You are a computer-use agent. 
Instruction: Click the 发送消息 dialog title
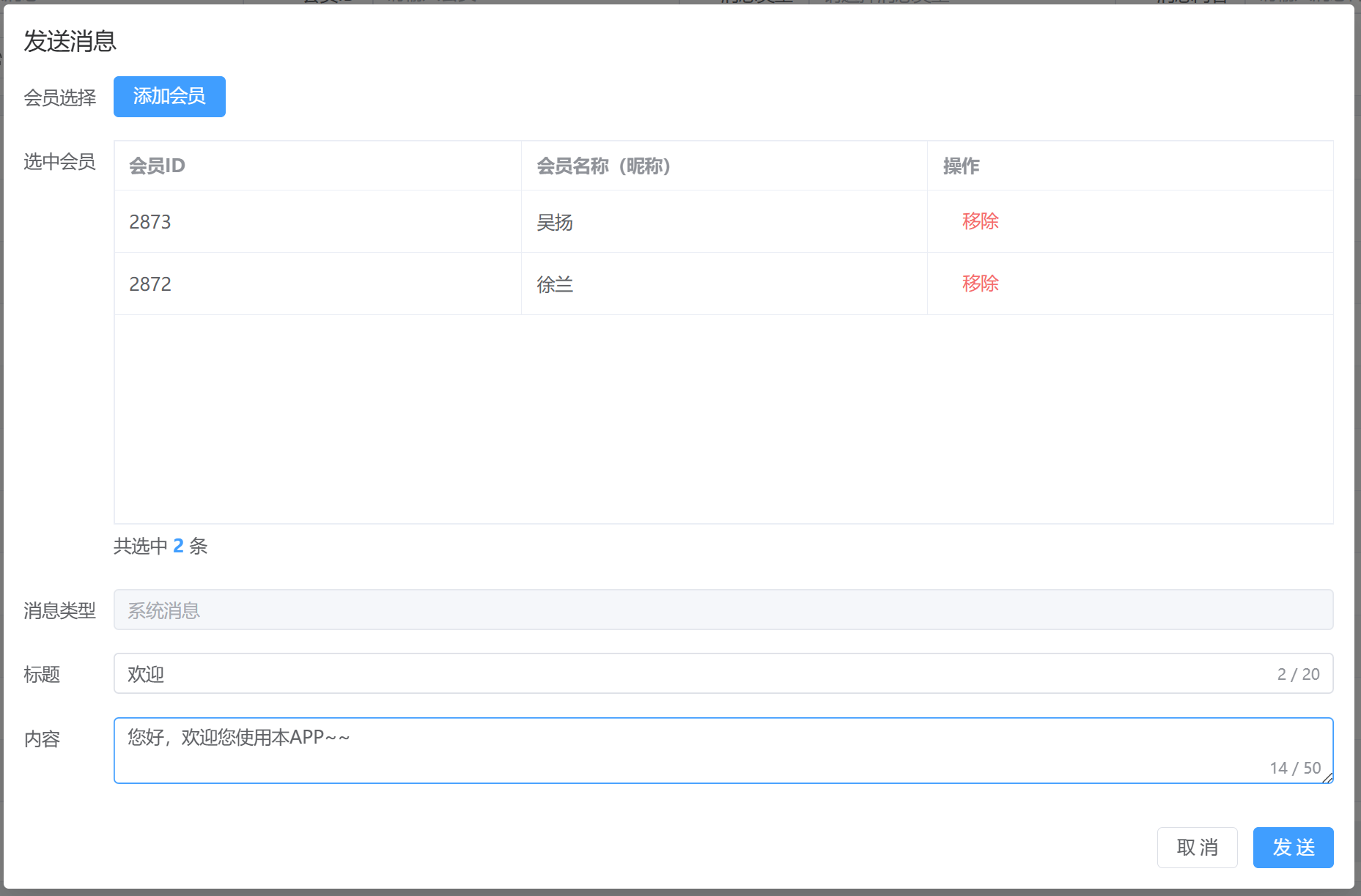(x=70, y=42)
